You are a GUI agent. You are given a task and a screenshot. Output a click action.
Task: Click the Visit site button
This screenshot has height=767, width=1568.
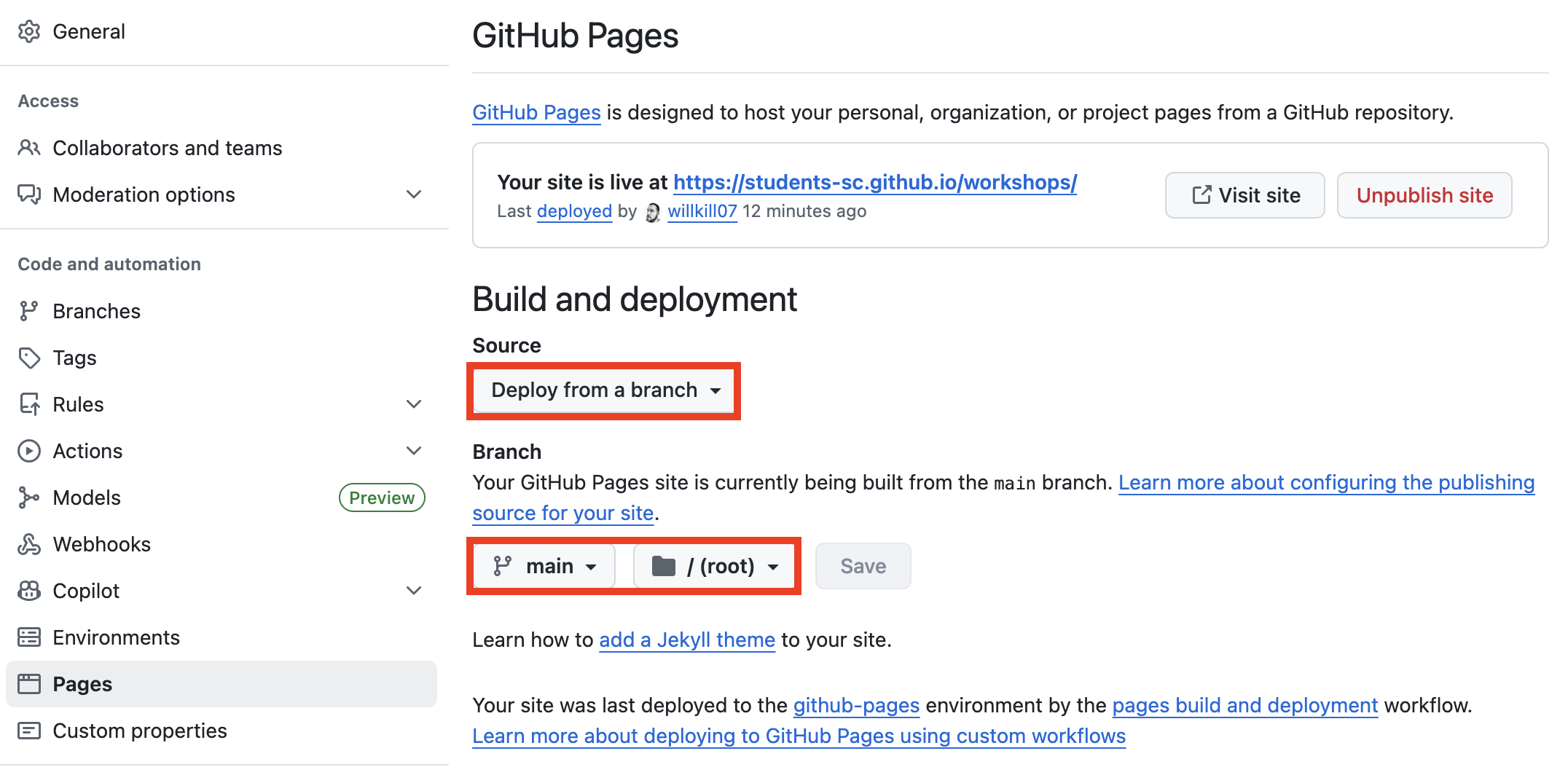[x=1244, y=194]
